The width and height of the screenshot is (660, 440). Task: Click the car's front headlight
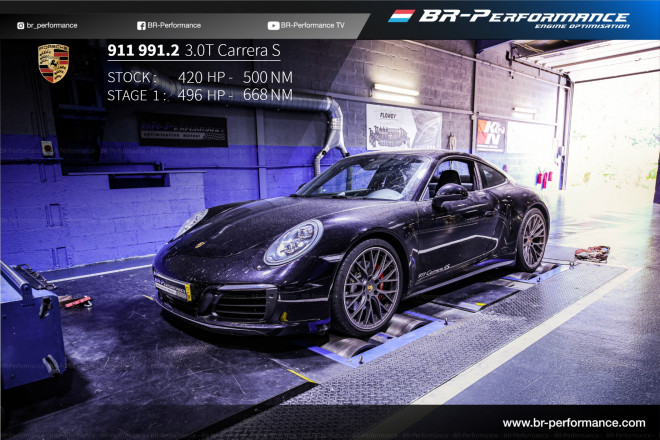[293, 241]
